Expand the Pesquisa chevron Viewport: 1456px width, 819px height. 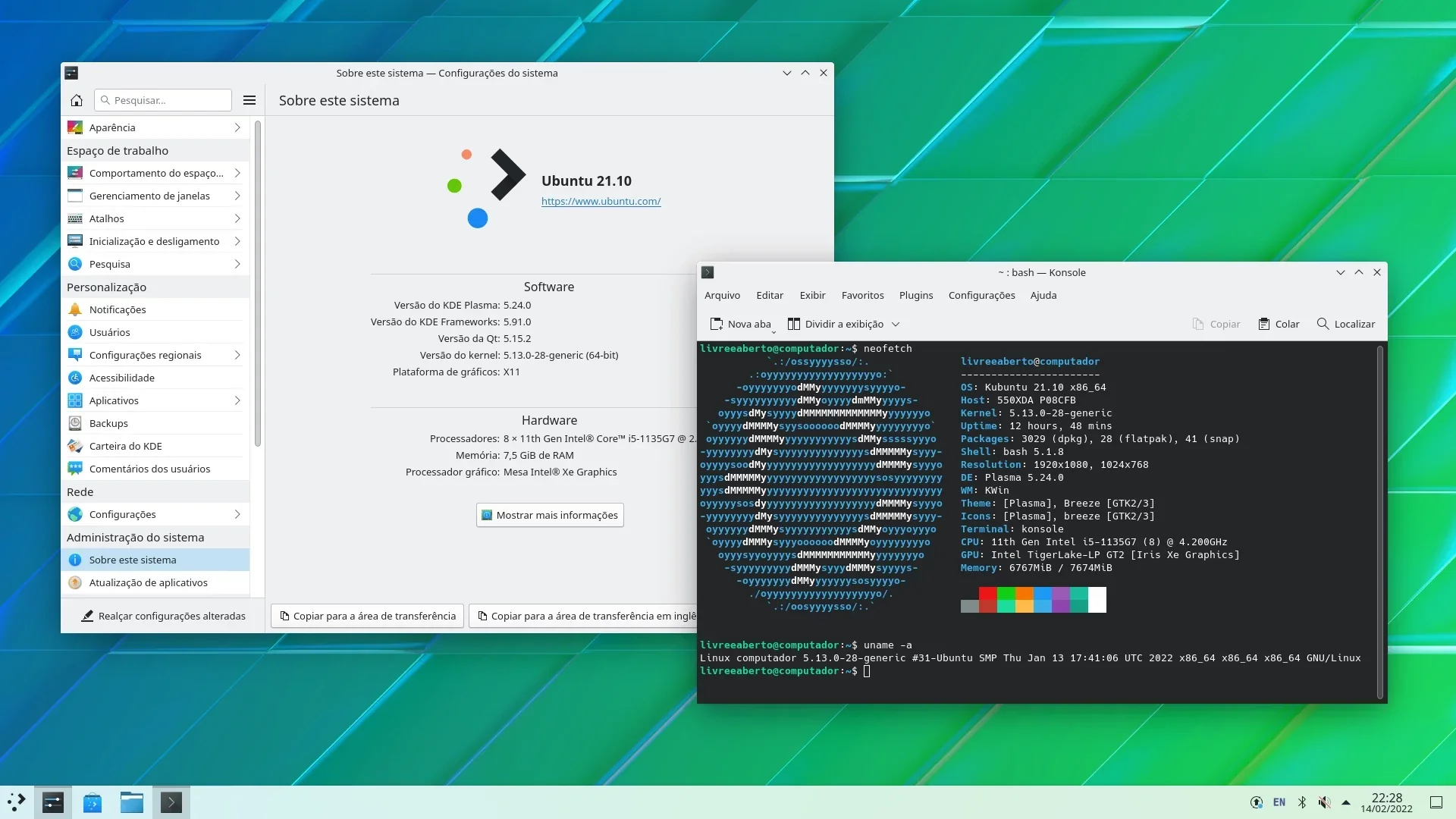pyautogui.click(x=237, y=264)
